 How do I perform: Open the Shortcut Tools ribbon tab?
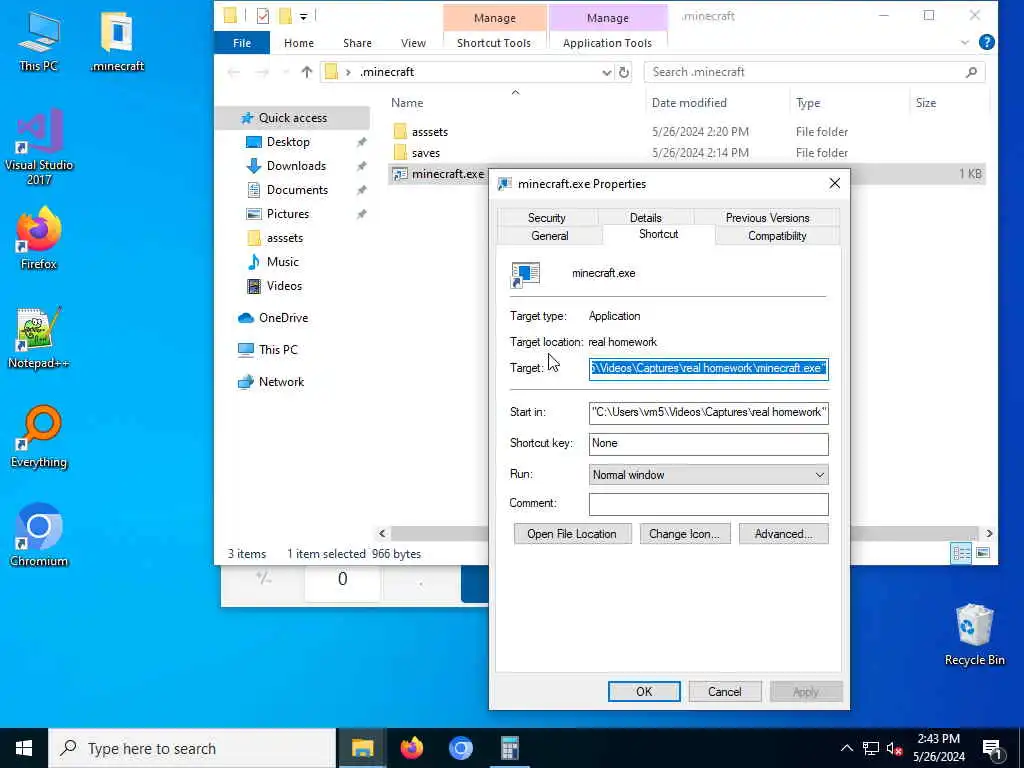click(494, 43)
